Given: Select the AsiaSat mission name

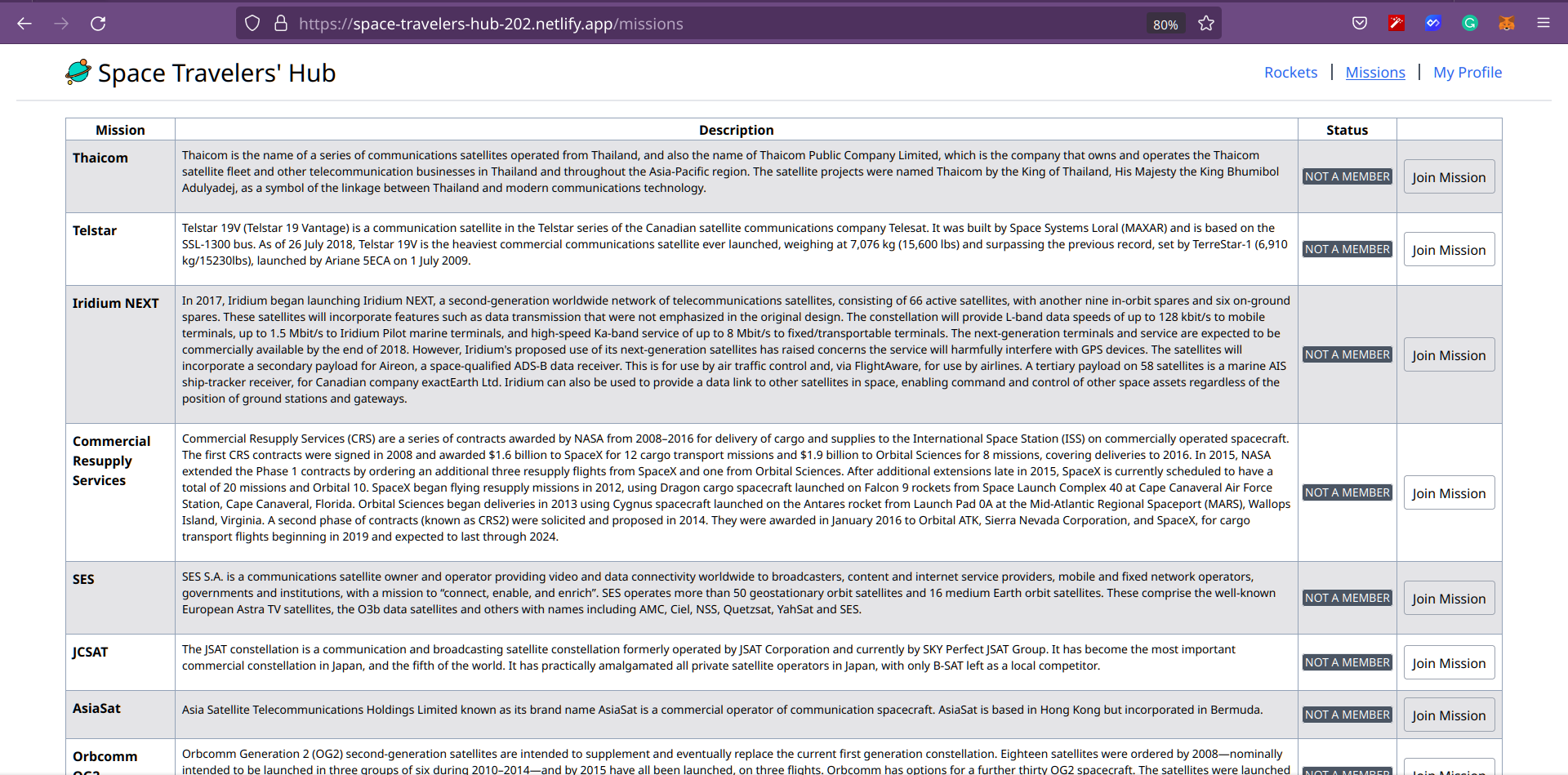Looking at the screenshot, I should (96, 708).
